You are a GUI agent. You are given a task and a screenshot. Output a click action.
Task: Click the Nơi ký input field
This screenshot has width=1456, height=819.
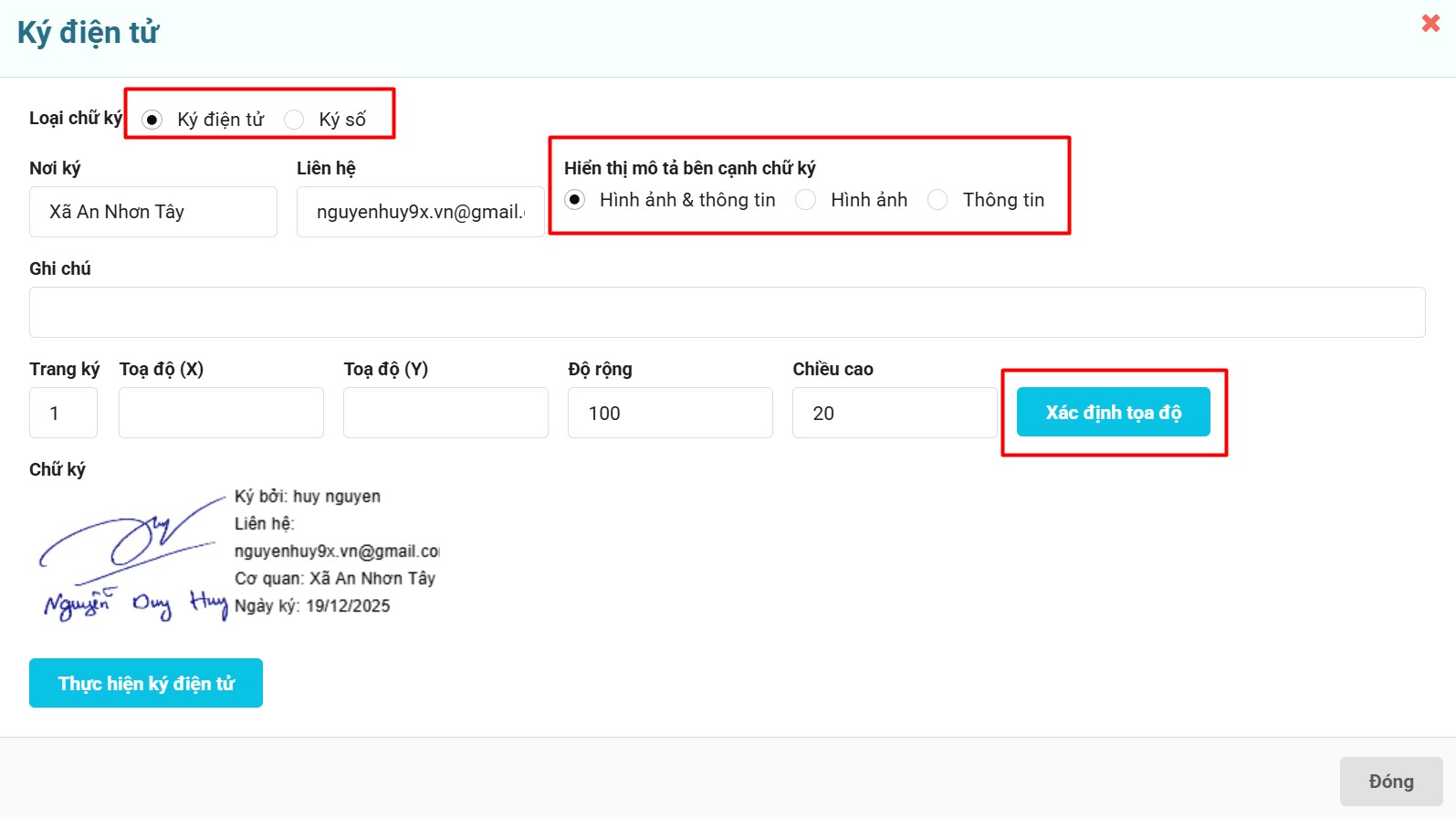click(152, 212)
